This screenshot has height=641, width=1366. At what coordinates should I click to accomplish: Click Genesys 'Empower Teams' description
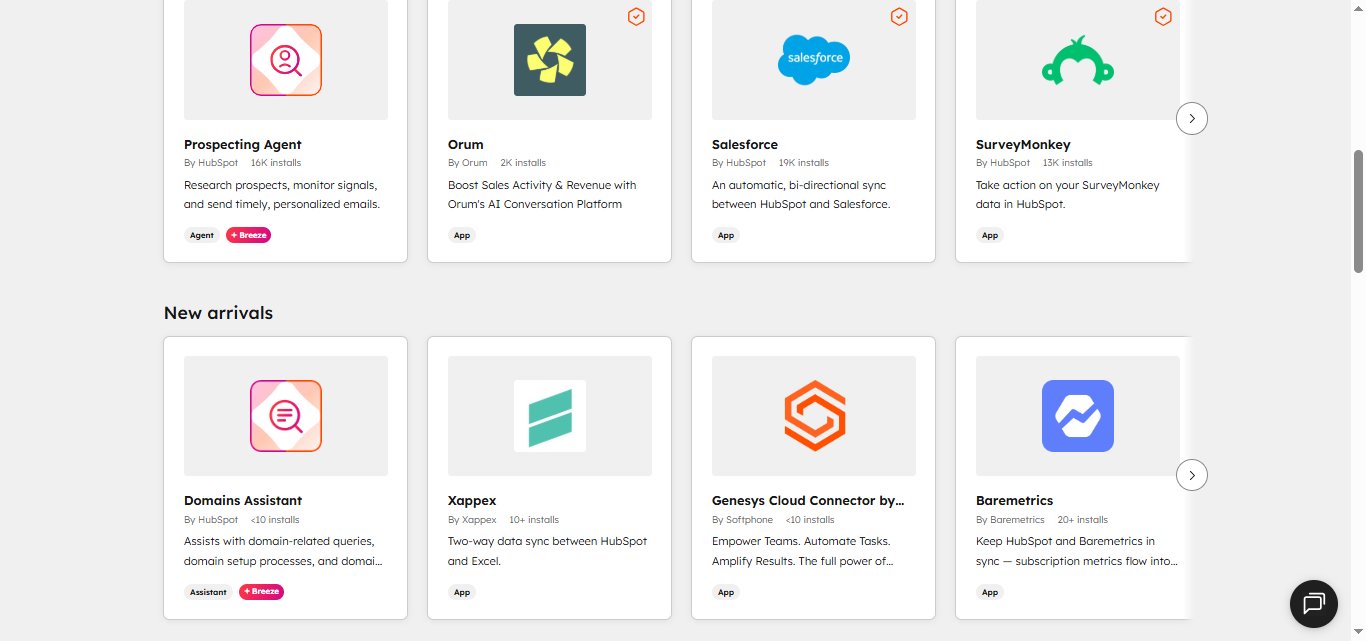click(803, 551)
